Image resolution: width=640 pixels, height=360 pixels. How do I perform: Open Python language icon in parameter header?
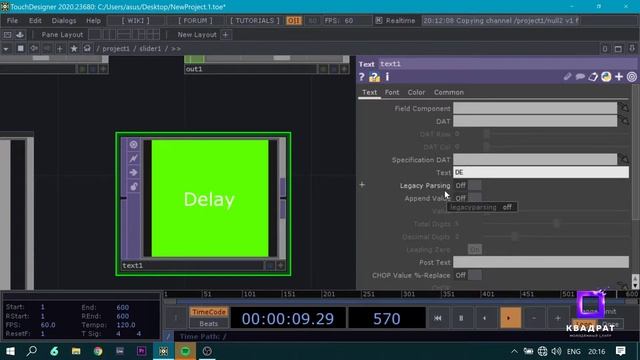(x=606, y=77)
